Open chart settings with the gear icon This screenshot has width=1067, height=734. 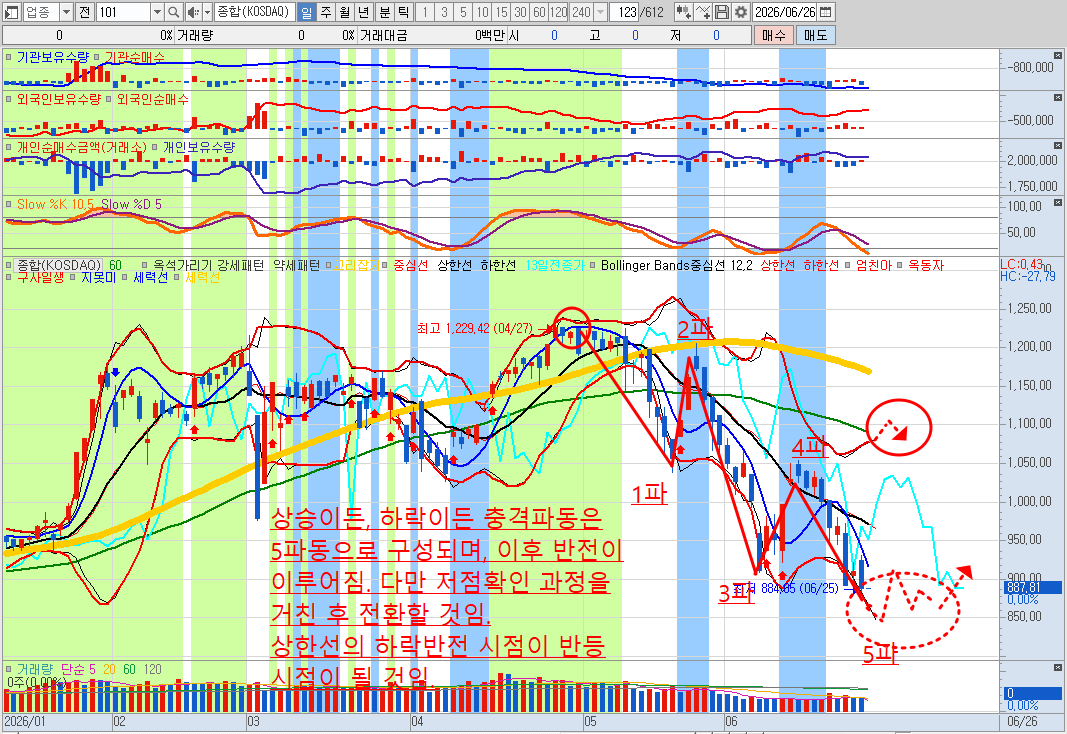[740, 12]
